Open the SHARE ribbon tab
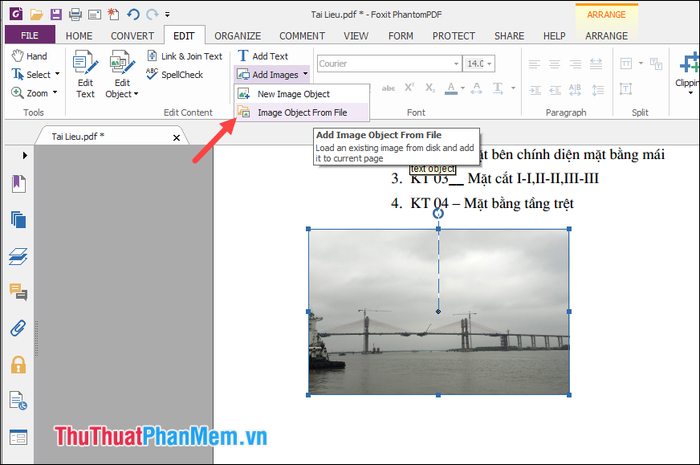 point(509,36)
